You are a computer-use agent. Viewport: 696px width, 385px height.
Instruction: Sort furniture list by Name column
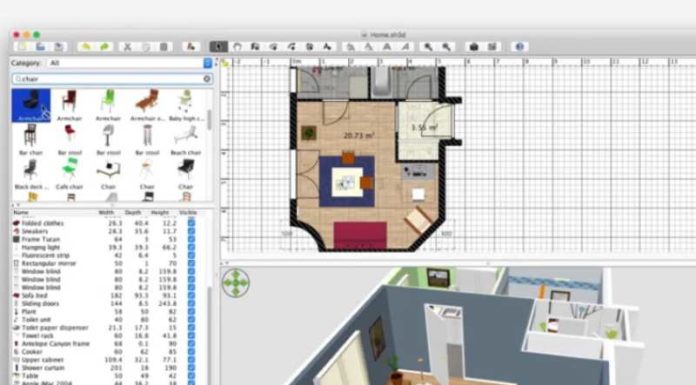pyautogui.click(x=21, y=213)
